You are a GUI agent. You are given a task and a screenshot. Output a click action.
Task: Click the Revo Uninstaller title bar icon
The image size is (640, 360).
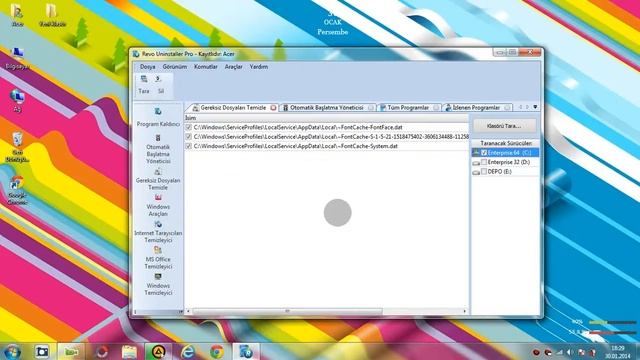click(x=136, y=54)
